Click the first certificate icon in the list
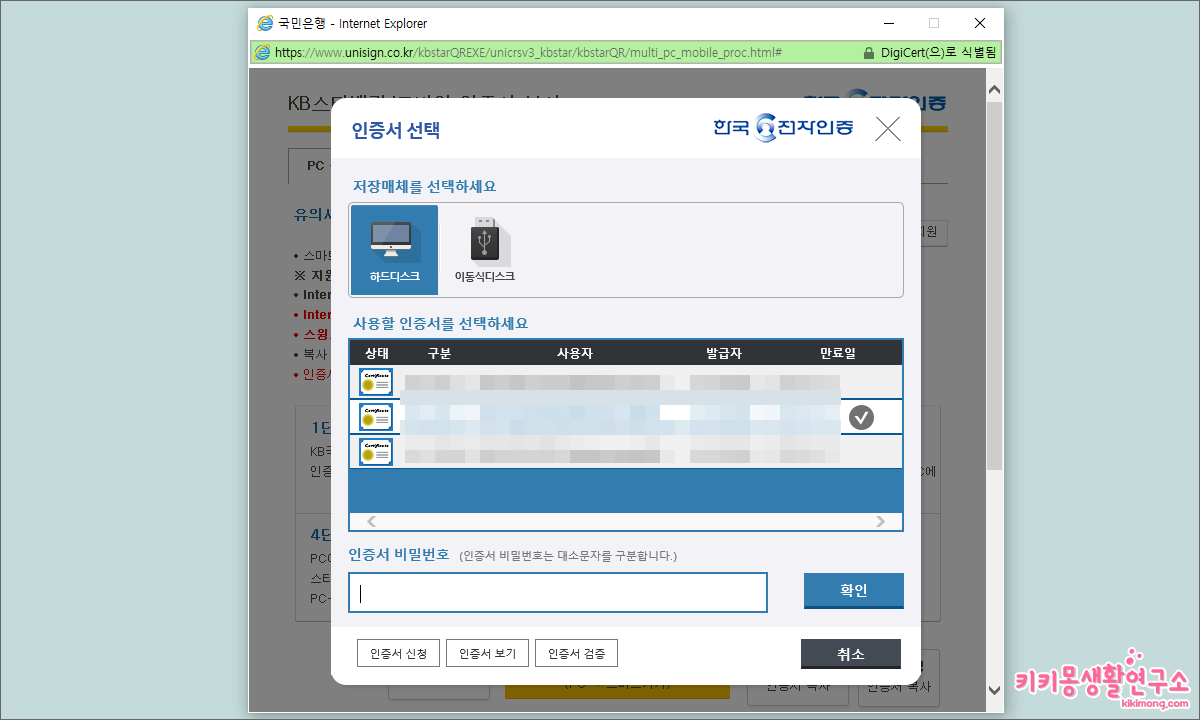 point(374,381)
